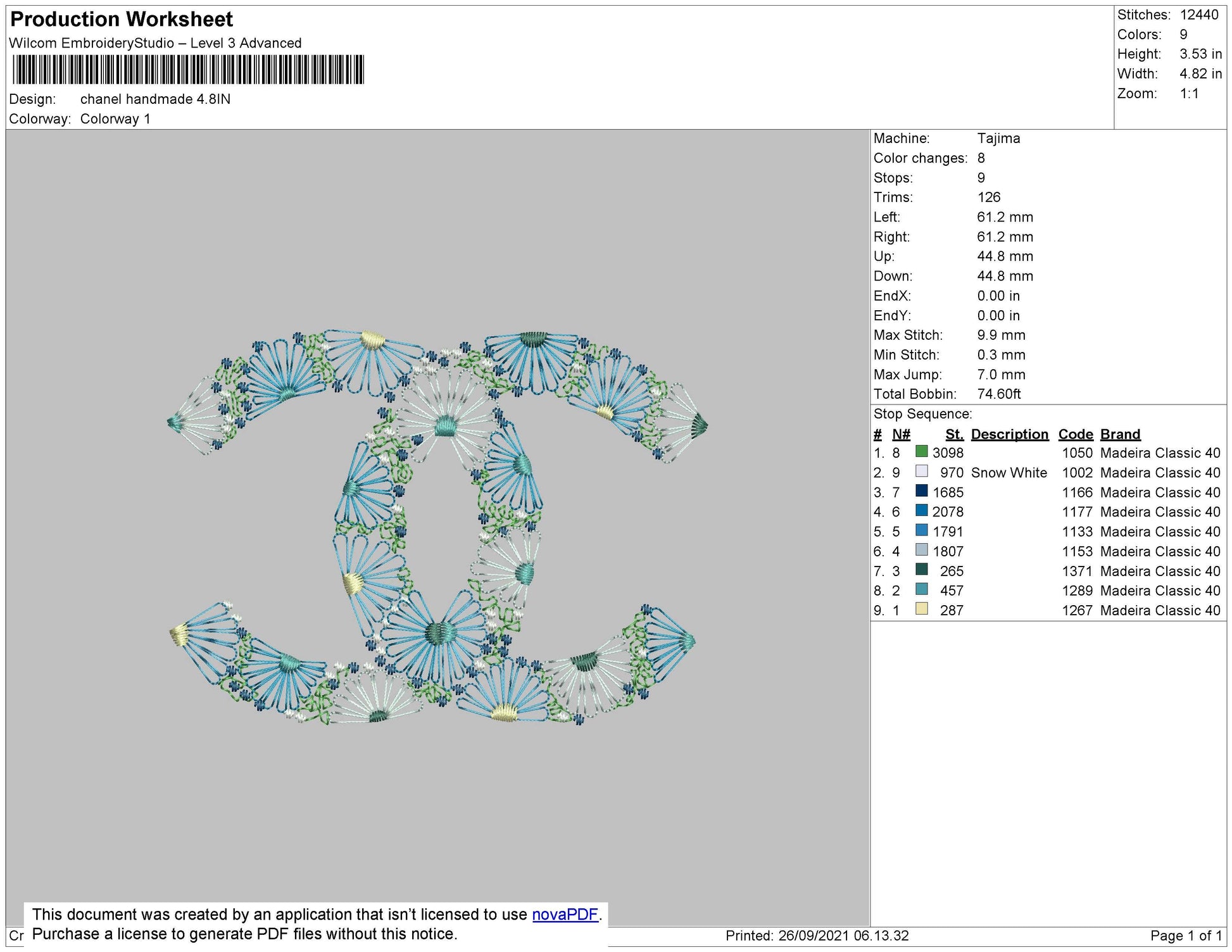Click the 'Colorway 1' value

click(x=115, y=119)
